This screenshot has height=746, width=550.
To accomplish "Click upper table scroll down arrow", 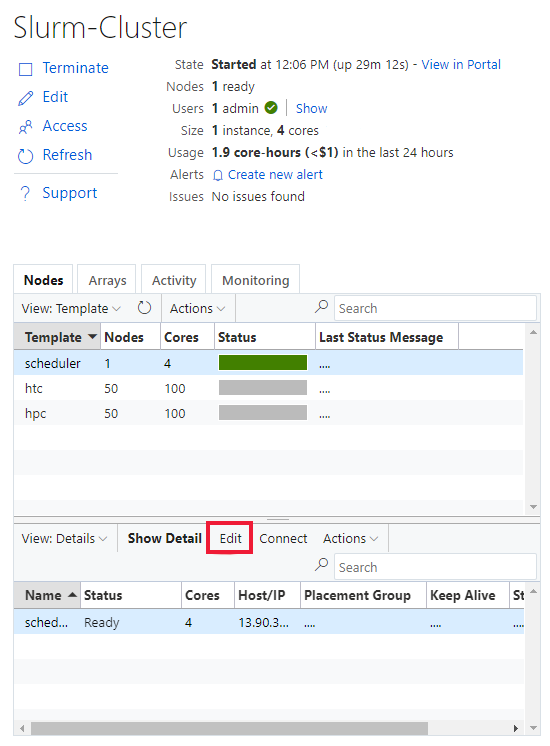I will 533,507.
